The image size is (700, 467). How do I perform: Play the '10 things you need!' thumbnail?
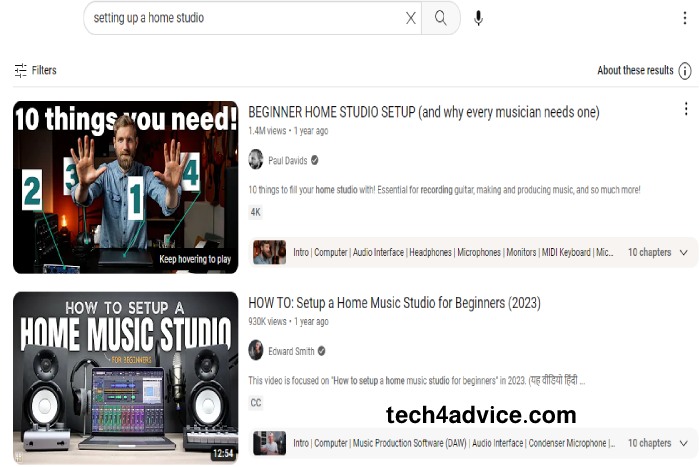pyautogui.click(x=125, y=187)
